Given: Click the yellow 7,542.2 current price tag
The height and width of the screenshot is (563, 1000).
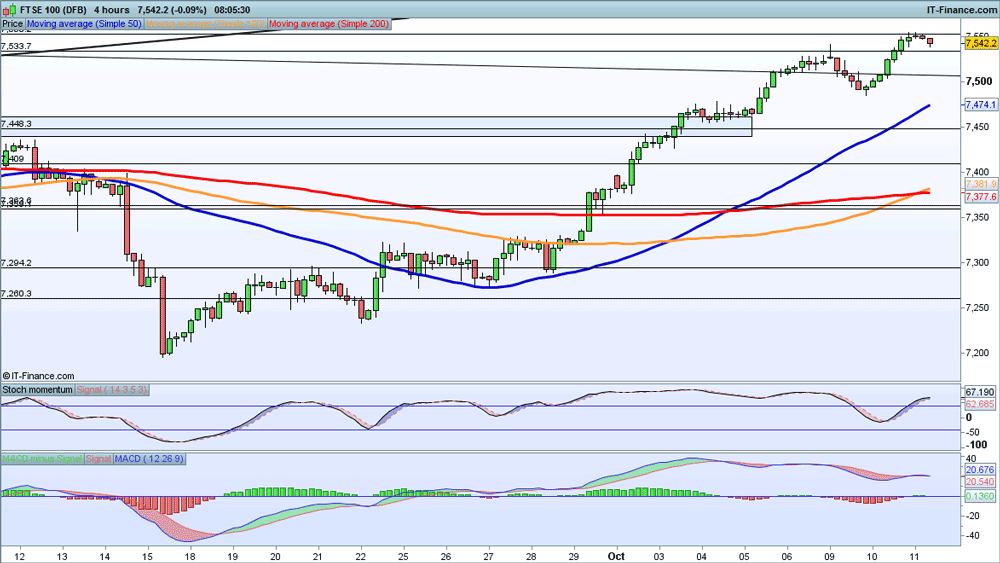Looking at the screenshot, I should pos(981,43).
